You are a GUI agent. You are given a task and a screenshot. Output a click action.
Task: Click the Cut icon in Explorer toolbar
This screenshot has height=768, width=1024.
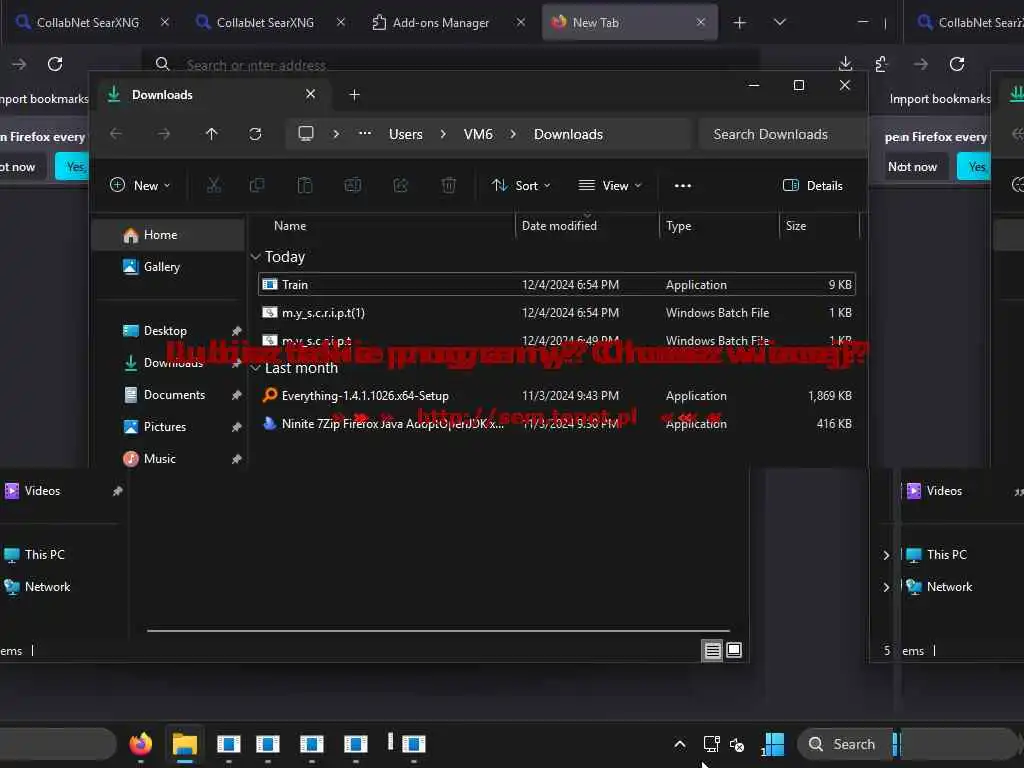[x=214, y=185]
